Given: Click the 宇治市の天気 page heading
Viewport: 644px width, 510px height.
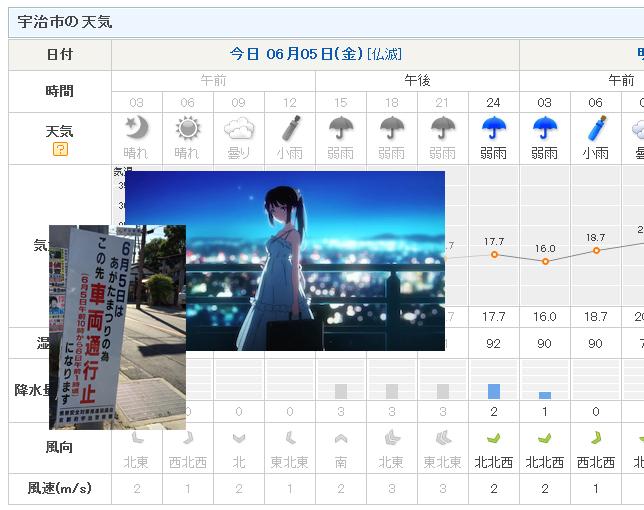Looking at the screenshot, I should 64,22.
